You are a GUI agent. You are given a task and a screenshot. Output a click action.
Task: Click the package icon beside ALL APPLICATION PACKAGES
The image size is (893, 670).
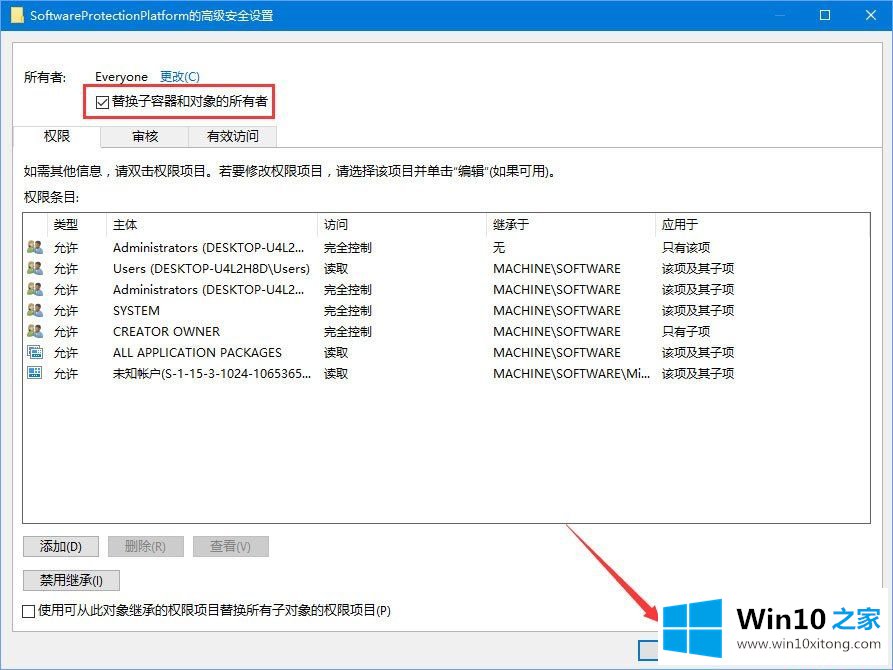coord(35,352)
